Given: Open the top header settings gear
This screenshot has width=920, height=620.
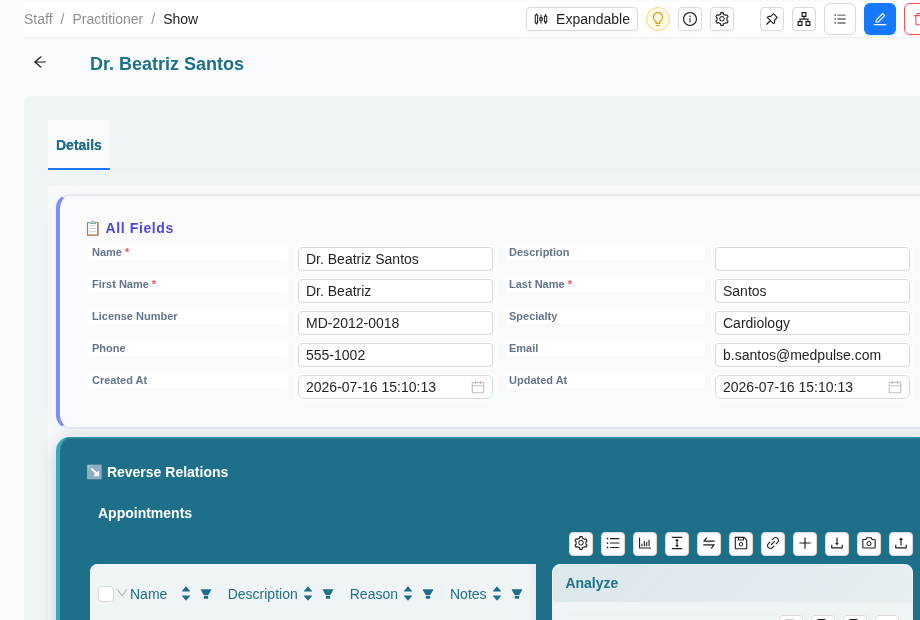Looking at the screenshot, I should 722,19.
